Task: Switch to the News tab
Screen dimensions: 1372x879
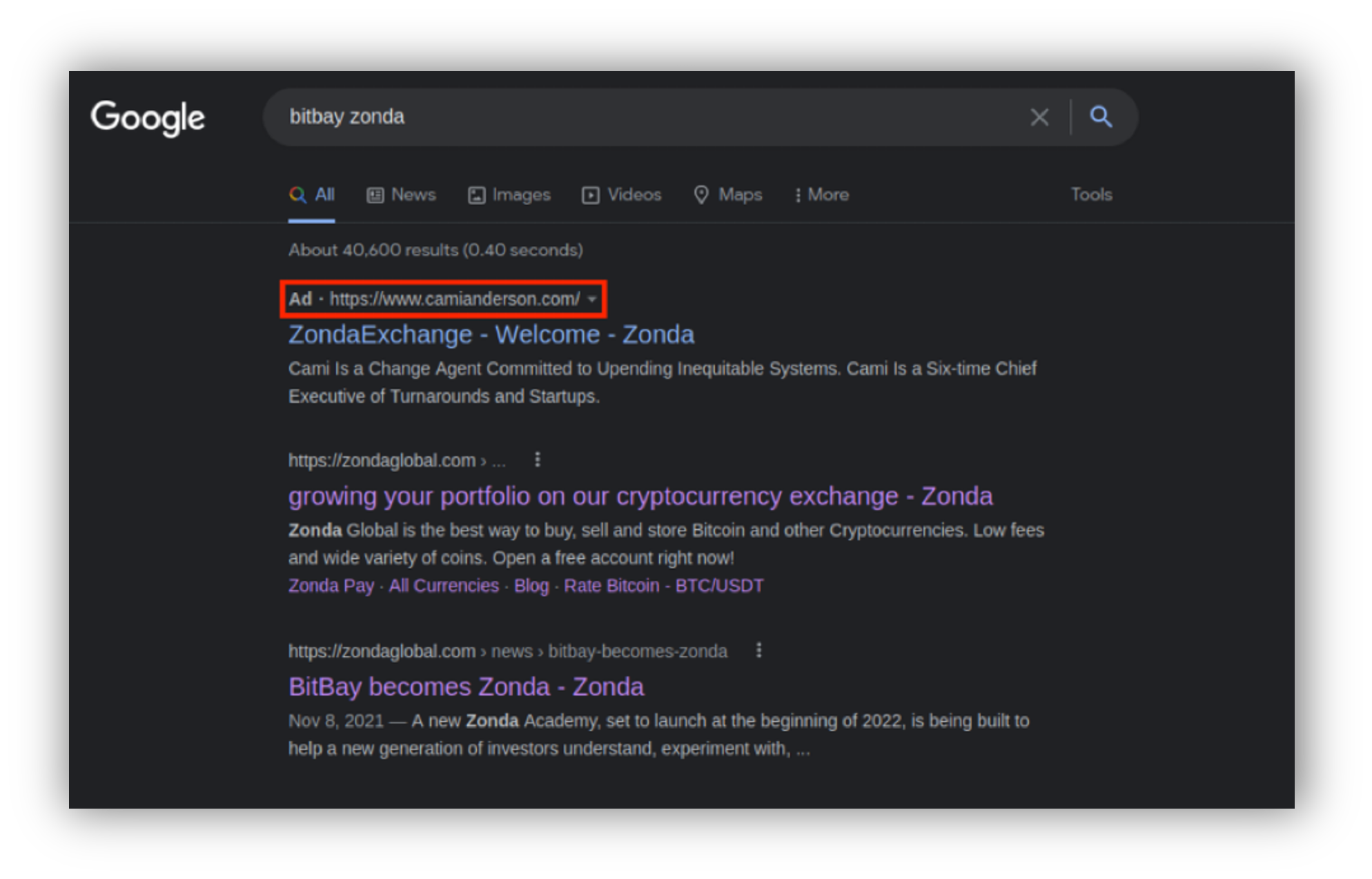Action: tap(401, 195)
